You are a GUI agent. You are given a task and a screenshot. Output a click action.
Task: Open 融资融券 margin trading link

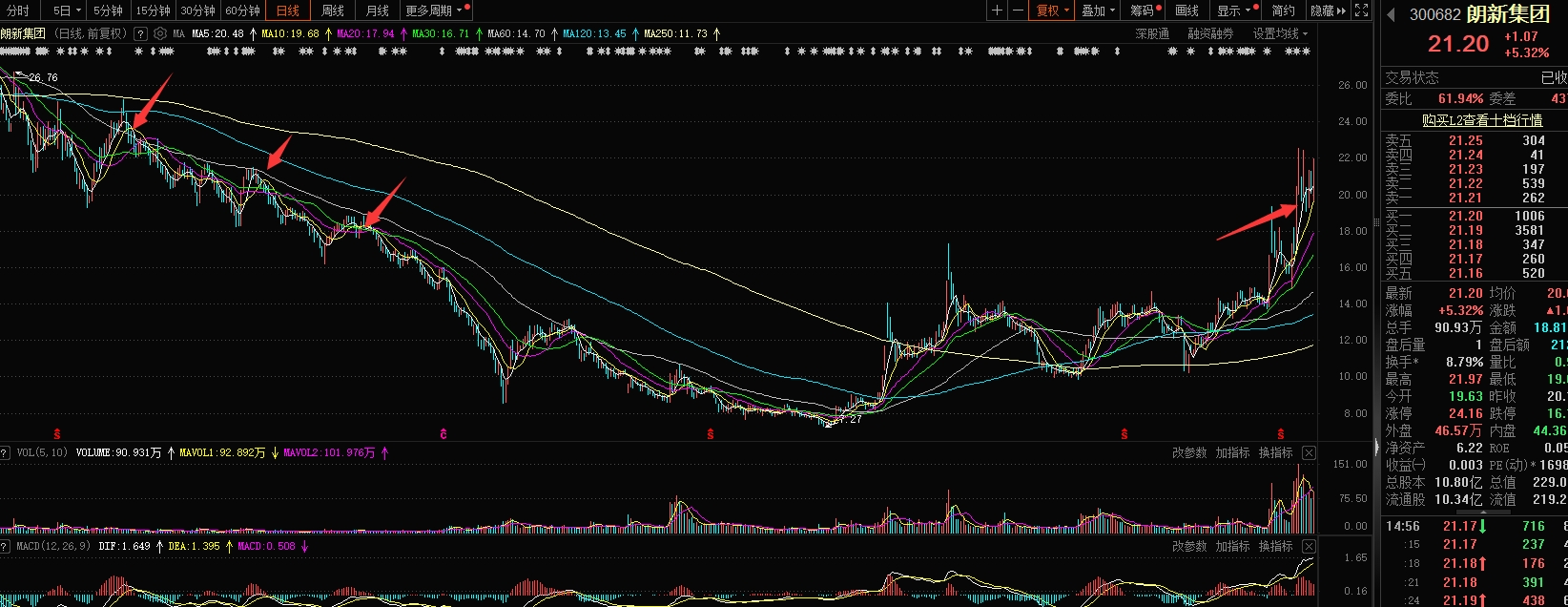coord(1210,33)
